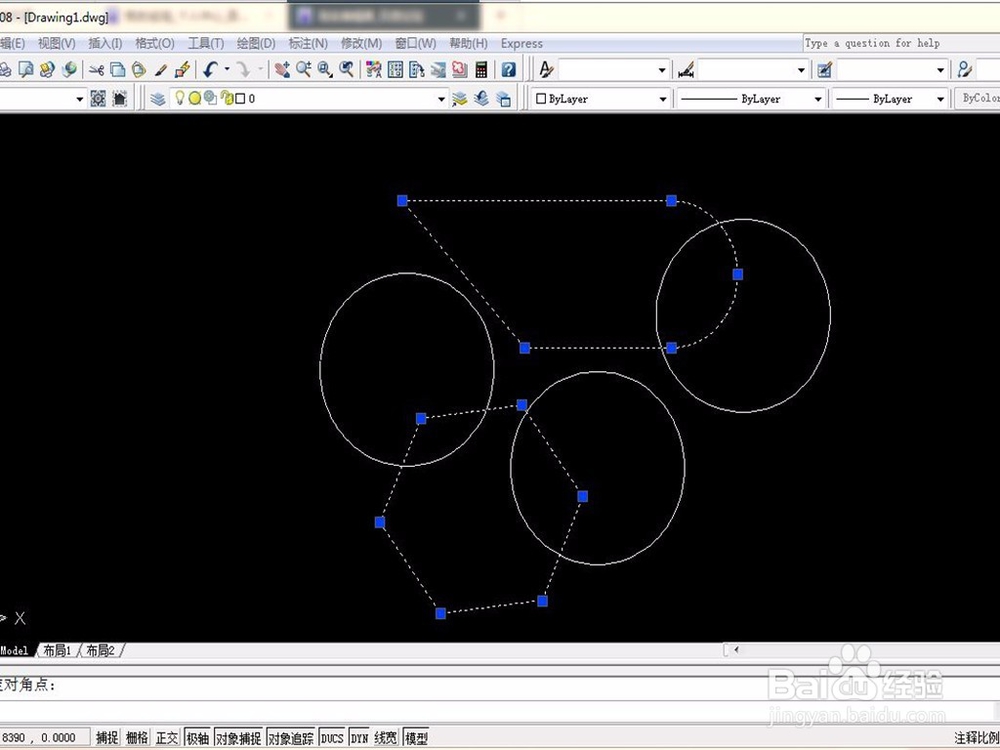Click the 'Type a question for help' box
The image size is (1000, 750).
(901, 43)
